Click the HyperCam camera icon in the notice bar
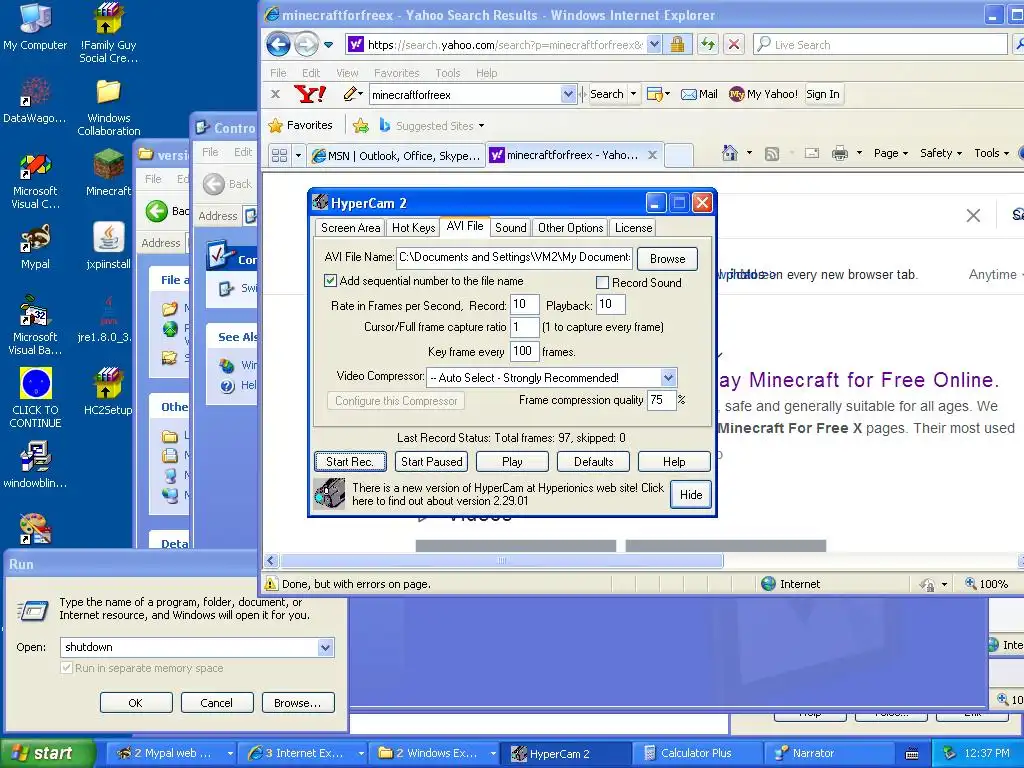The image size is (1024, 768). point(329,494)
